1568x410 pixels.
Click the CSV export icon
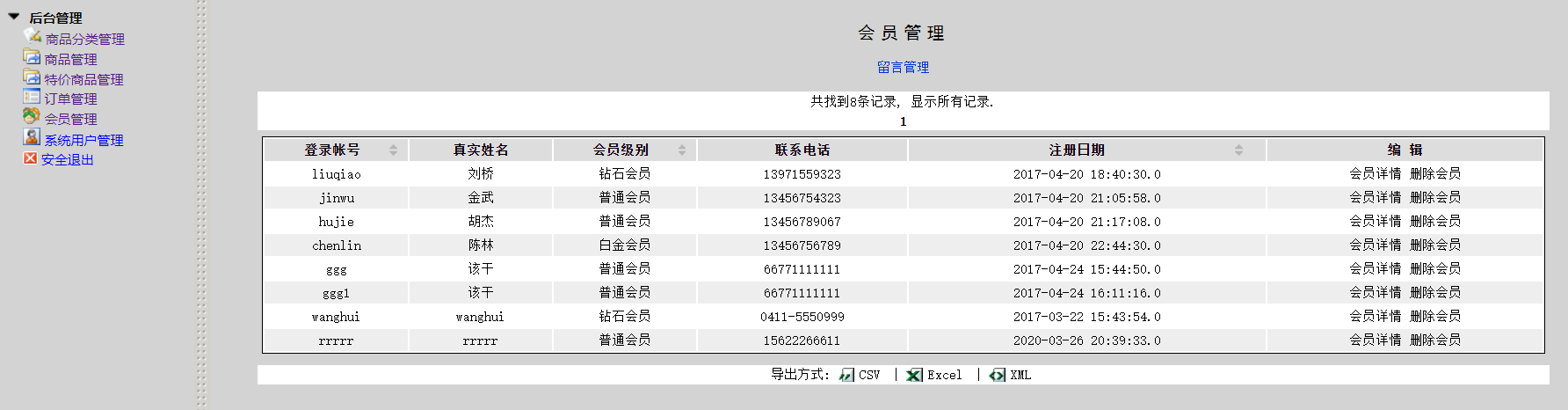(846, 375)
